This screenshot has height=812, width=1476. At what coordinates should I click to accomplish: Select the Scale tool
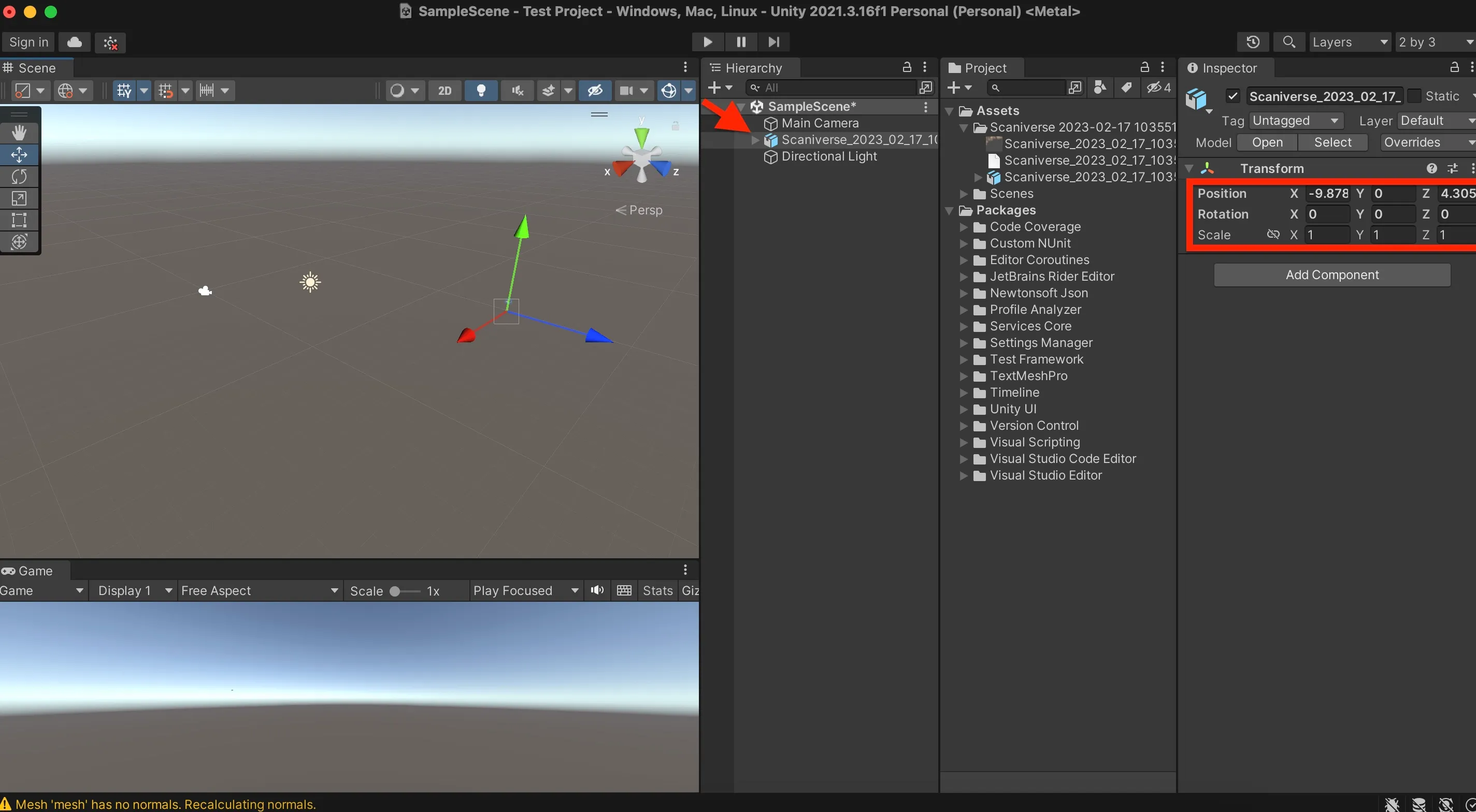[x=19, y=198]
